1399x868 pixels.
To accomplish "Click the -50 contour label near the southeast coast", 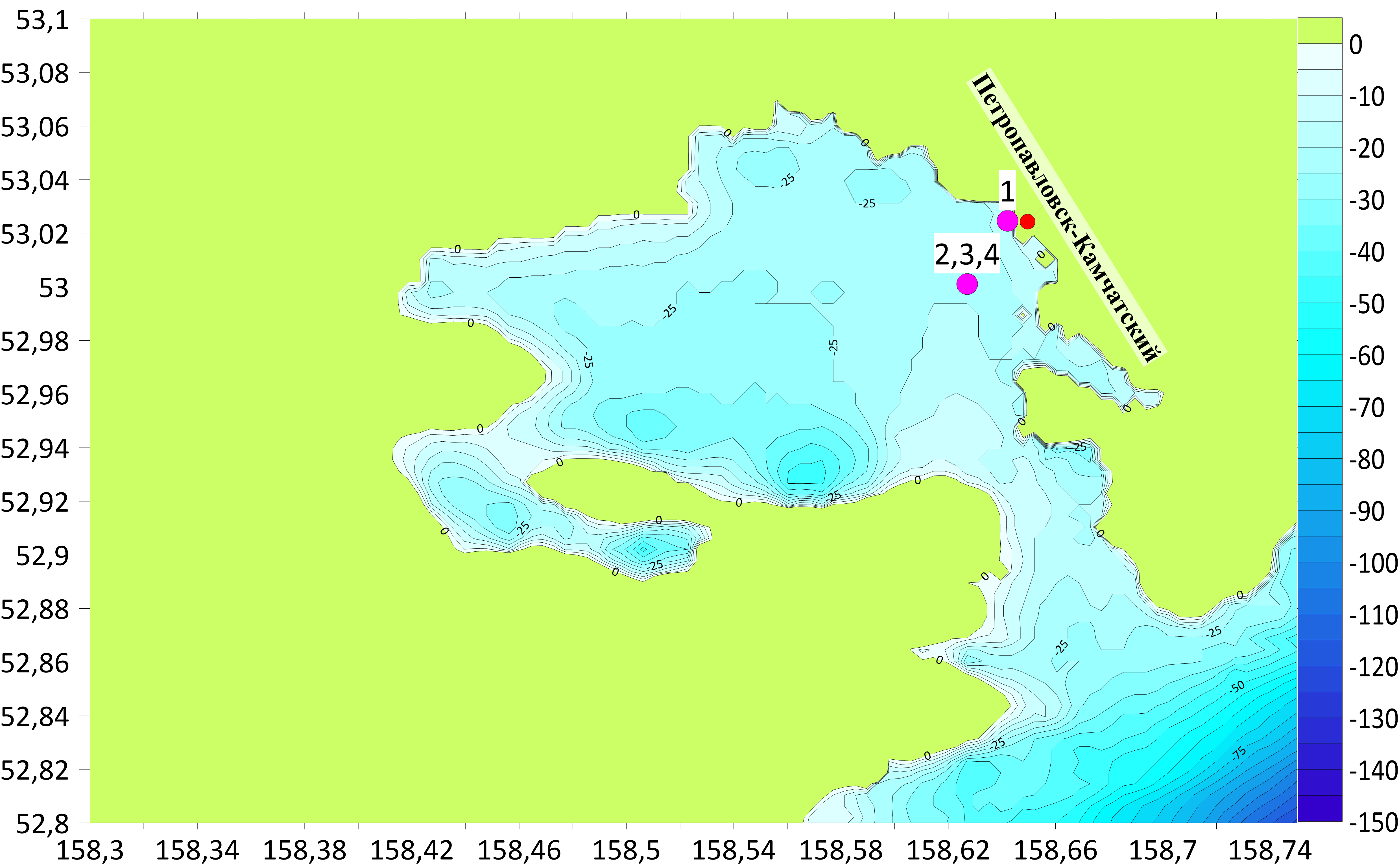I will tap(1237, 687).
